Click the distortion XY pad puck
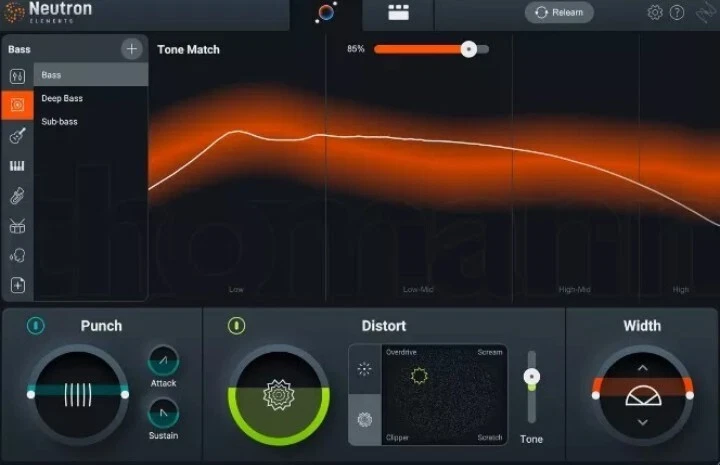This screenshot has height=465, width=720. [x=419, y=375]
